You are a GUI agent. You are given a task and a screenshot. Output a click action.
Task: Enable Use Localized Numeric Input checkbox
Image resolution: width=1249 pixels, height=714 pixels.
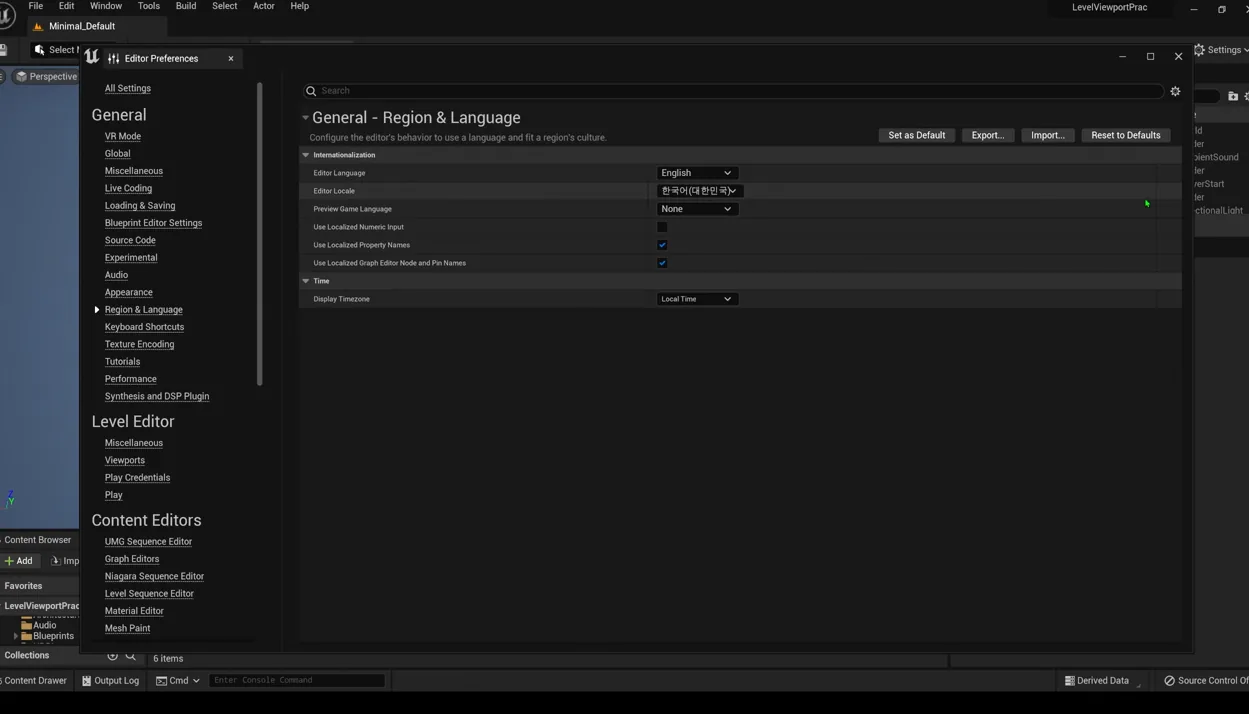(x=662, y=227)
